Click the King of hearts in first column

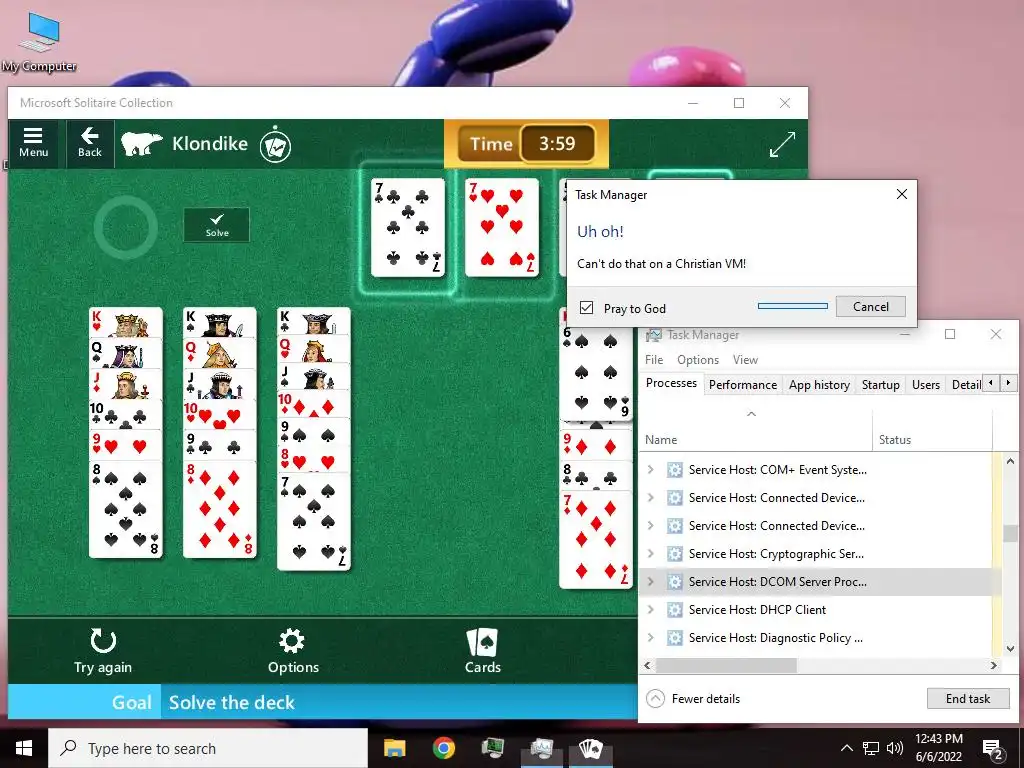click(125, 322)
